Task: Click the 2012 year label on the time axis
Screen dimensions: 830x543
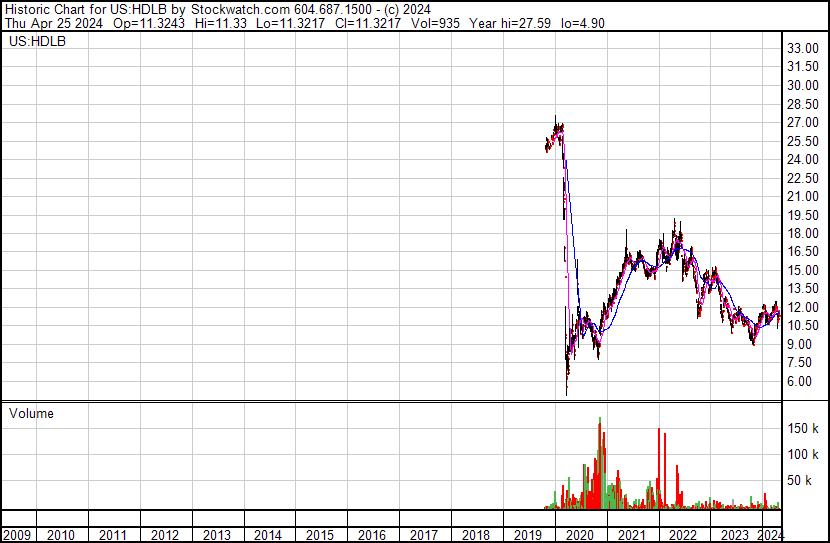Action: [165, 535]
